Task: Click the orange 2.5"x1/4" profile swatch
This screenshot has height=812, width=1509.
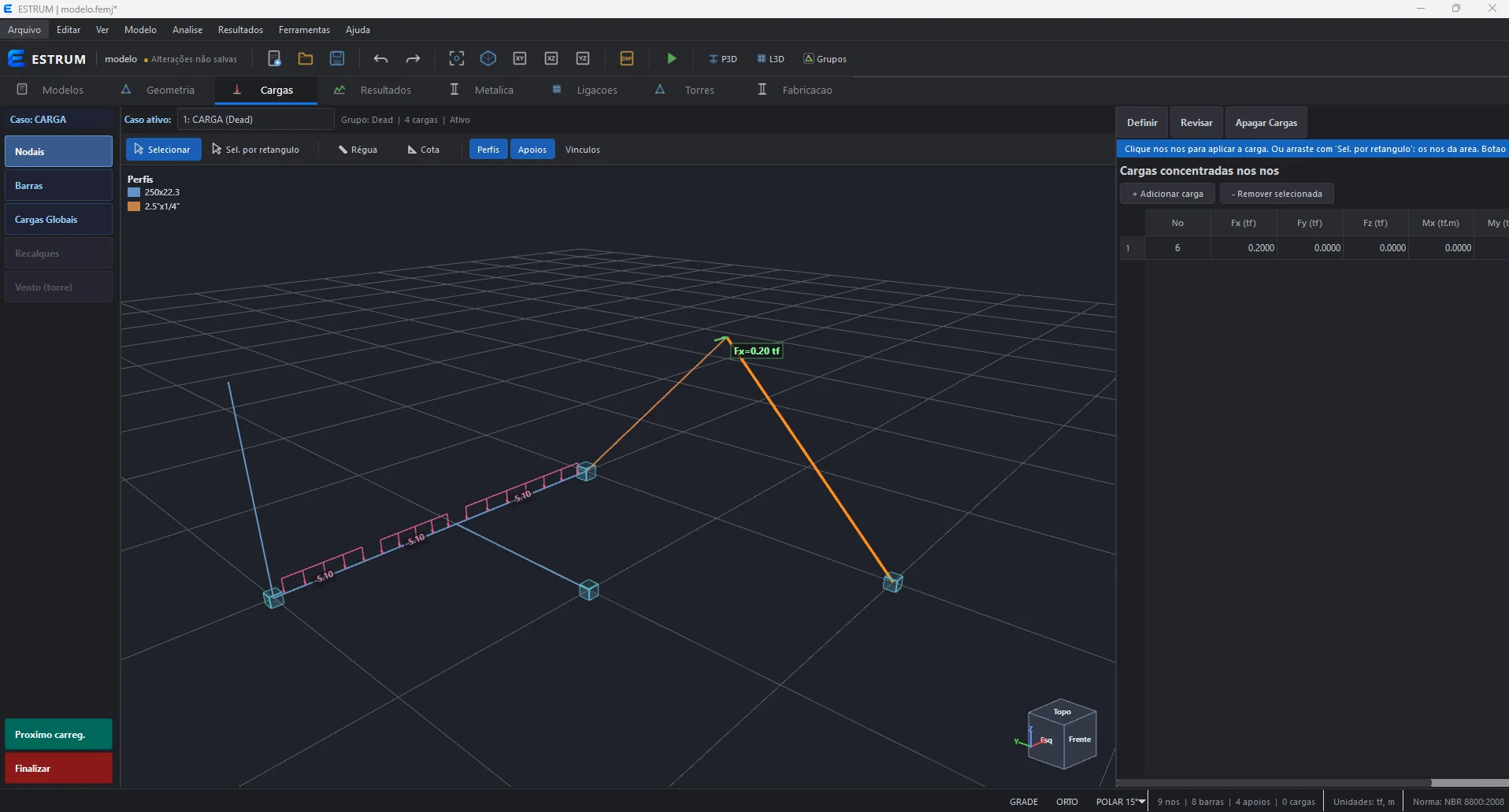Action: pos(134,206)
